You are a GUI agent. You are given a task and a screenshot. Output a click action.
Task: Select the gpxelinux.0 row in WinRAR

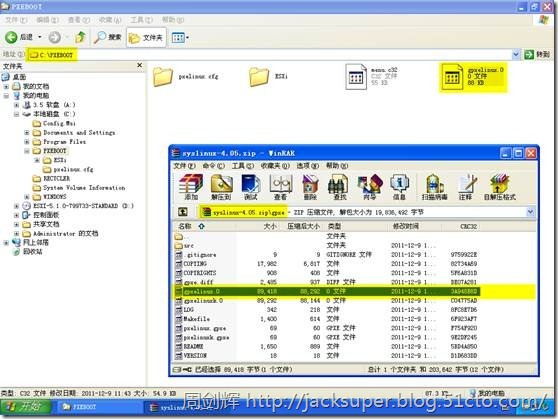327,292
